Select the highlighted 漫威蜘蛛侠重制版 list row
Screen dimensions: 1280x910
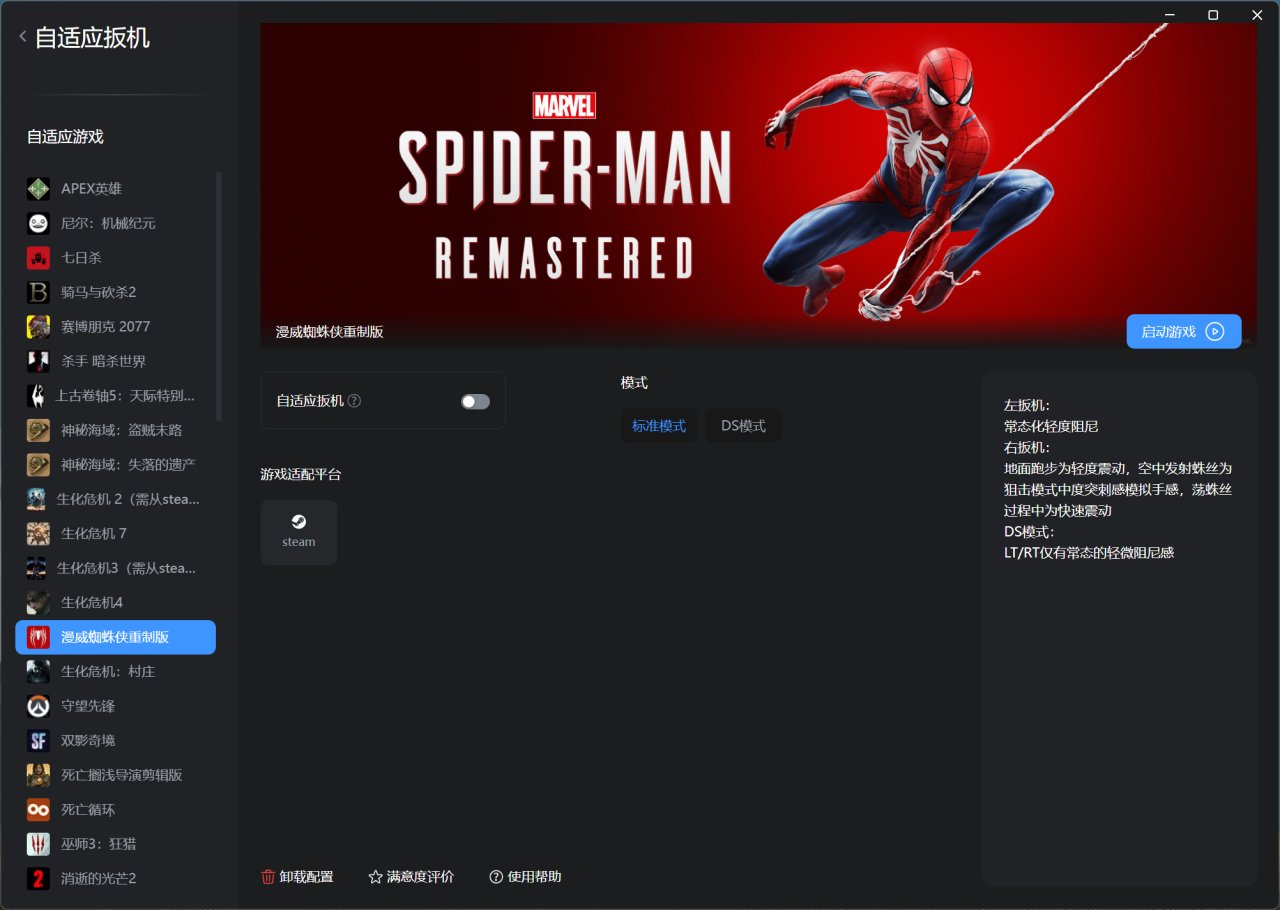pos(115,637)
